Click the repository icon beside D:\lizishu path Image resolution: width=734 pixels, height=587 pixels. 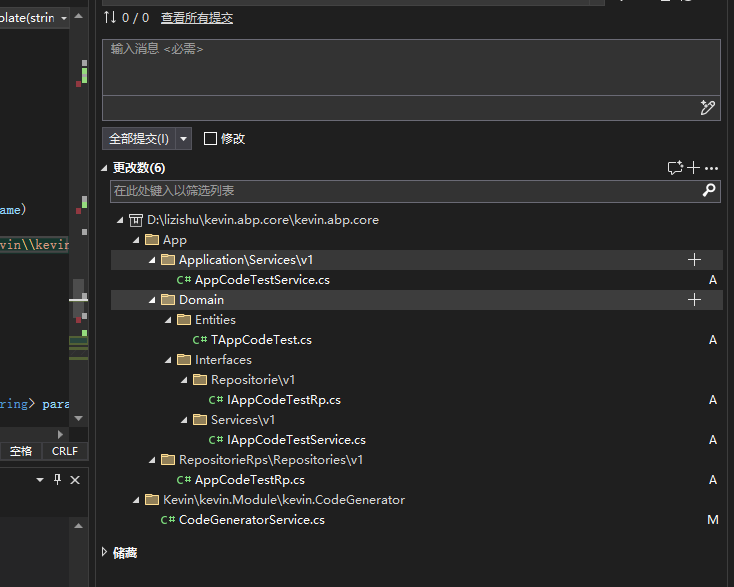pyautogui.click(x=136, y=220)
